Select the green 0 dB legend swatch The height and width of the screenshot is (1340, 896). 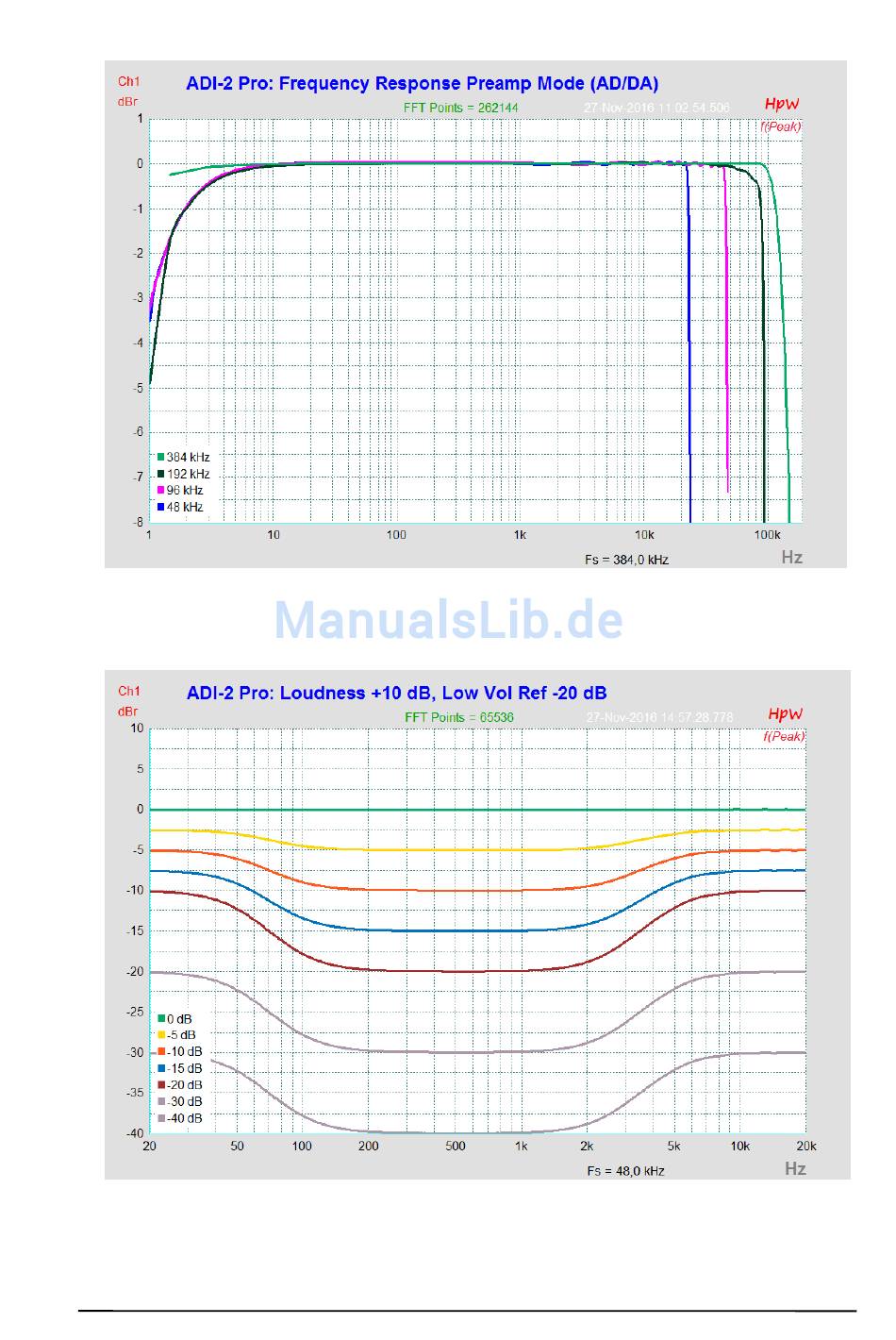tap(161, 1019)
